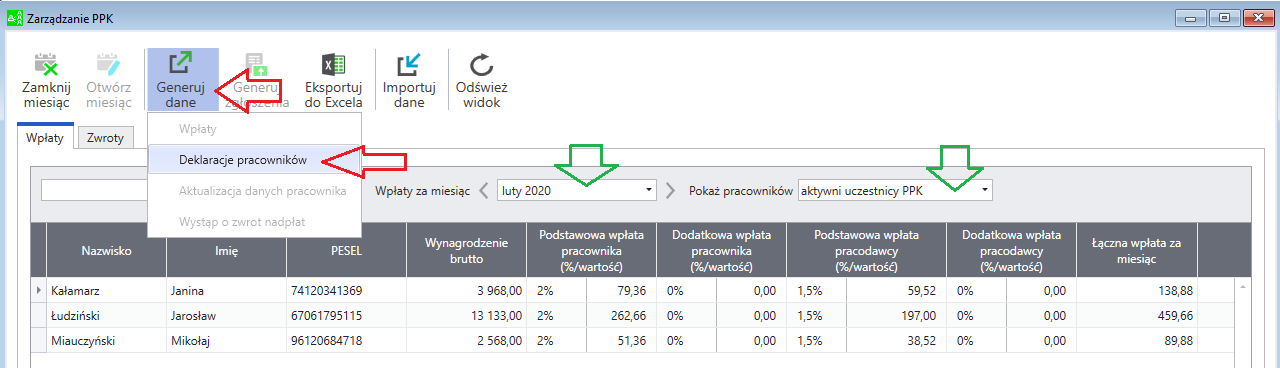The image size is (1280, 368).
Task: Sort by PESEL column header
Action: click(x=347, y=251)
